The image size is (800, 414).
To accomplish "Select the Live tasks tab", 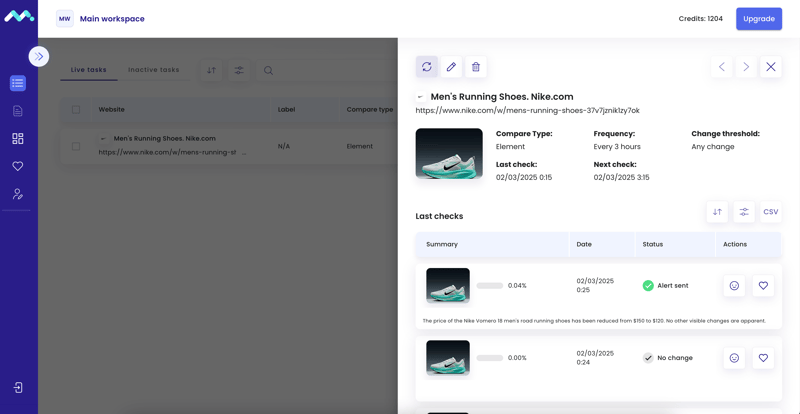I will pos(89,70).
